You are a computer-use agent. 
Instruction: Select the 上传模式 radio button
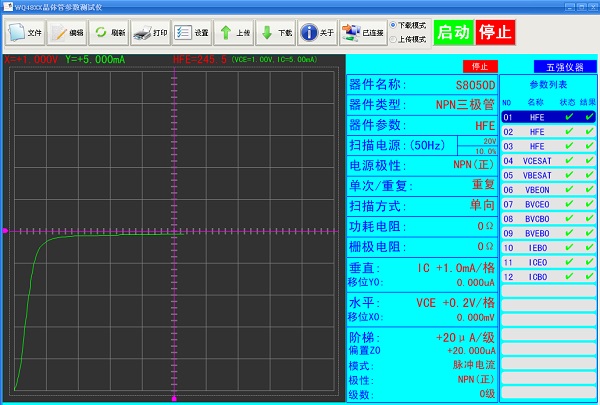pos(395,38)
